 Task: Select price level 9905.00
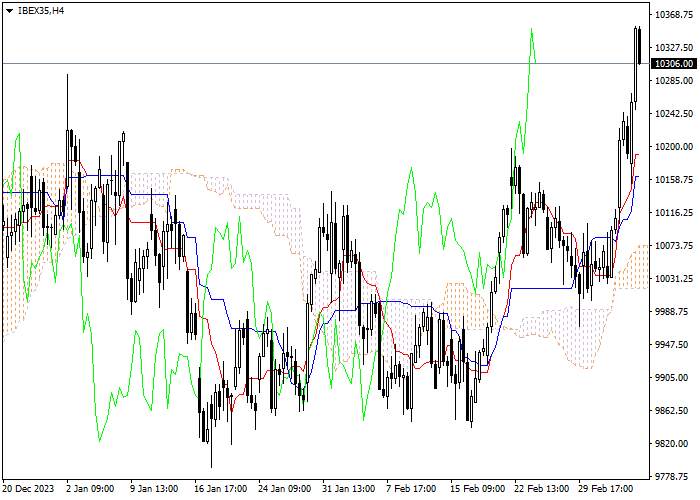672,377
